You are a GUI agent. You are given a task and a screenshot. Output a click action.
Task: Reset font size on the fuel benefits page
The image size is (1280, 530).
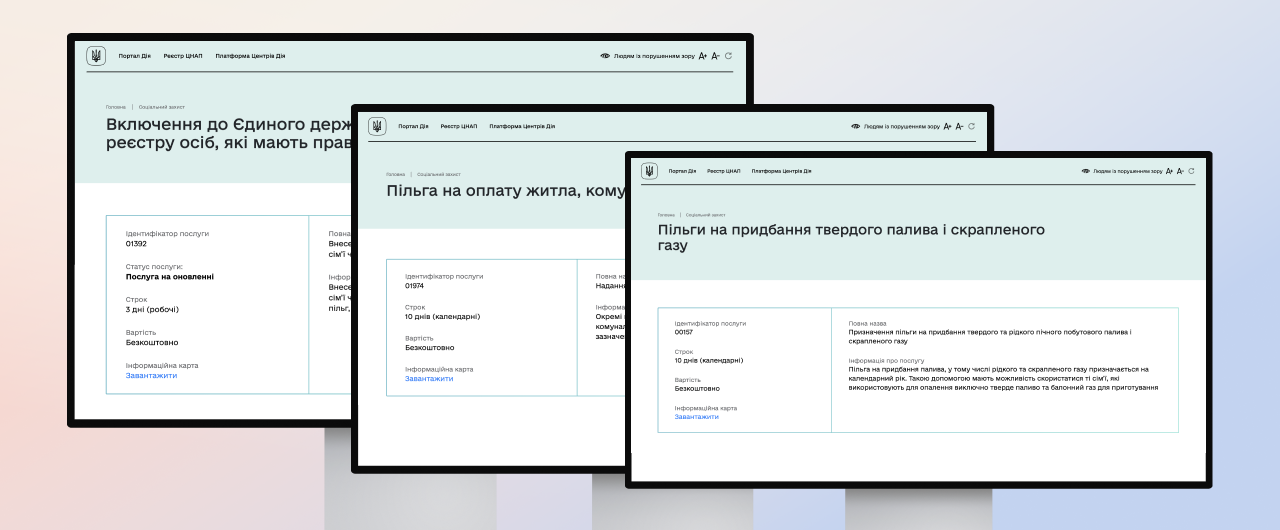point(1192,171)
